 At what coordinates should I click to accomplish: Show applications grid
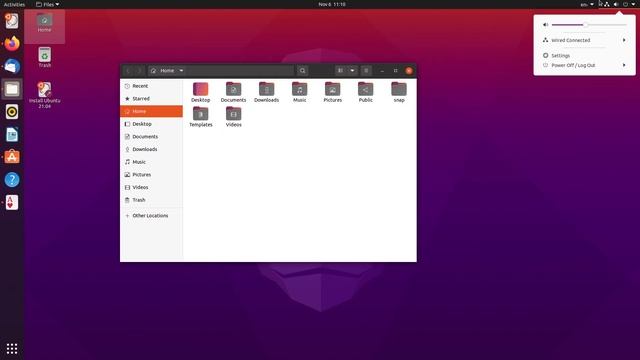pyautogui.click(x=12, y=348)
